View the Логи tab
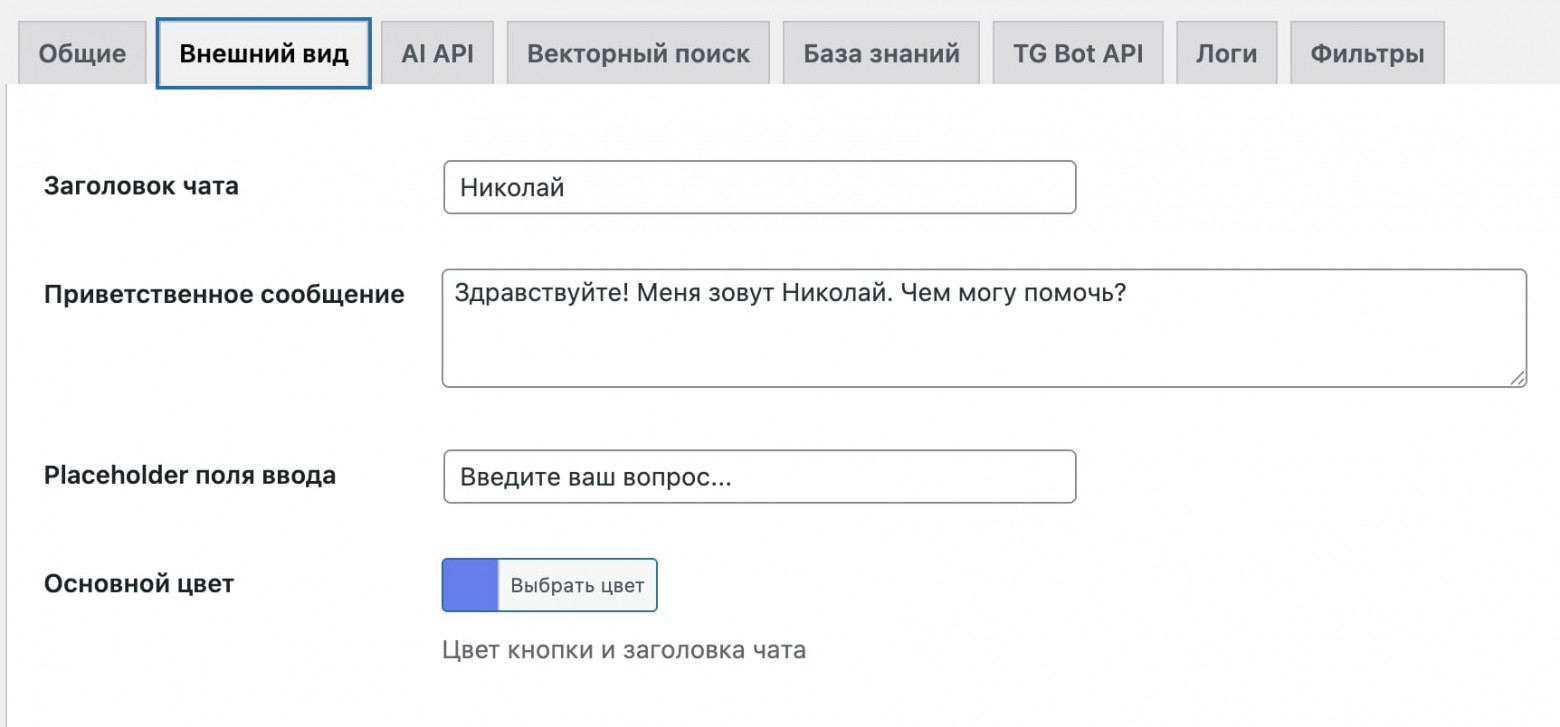Viewport: 1560px width, 727px height. tap(1225, 55)
